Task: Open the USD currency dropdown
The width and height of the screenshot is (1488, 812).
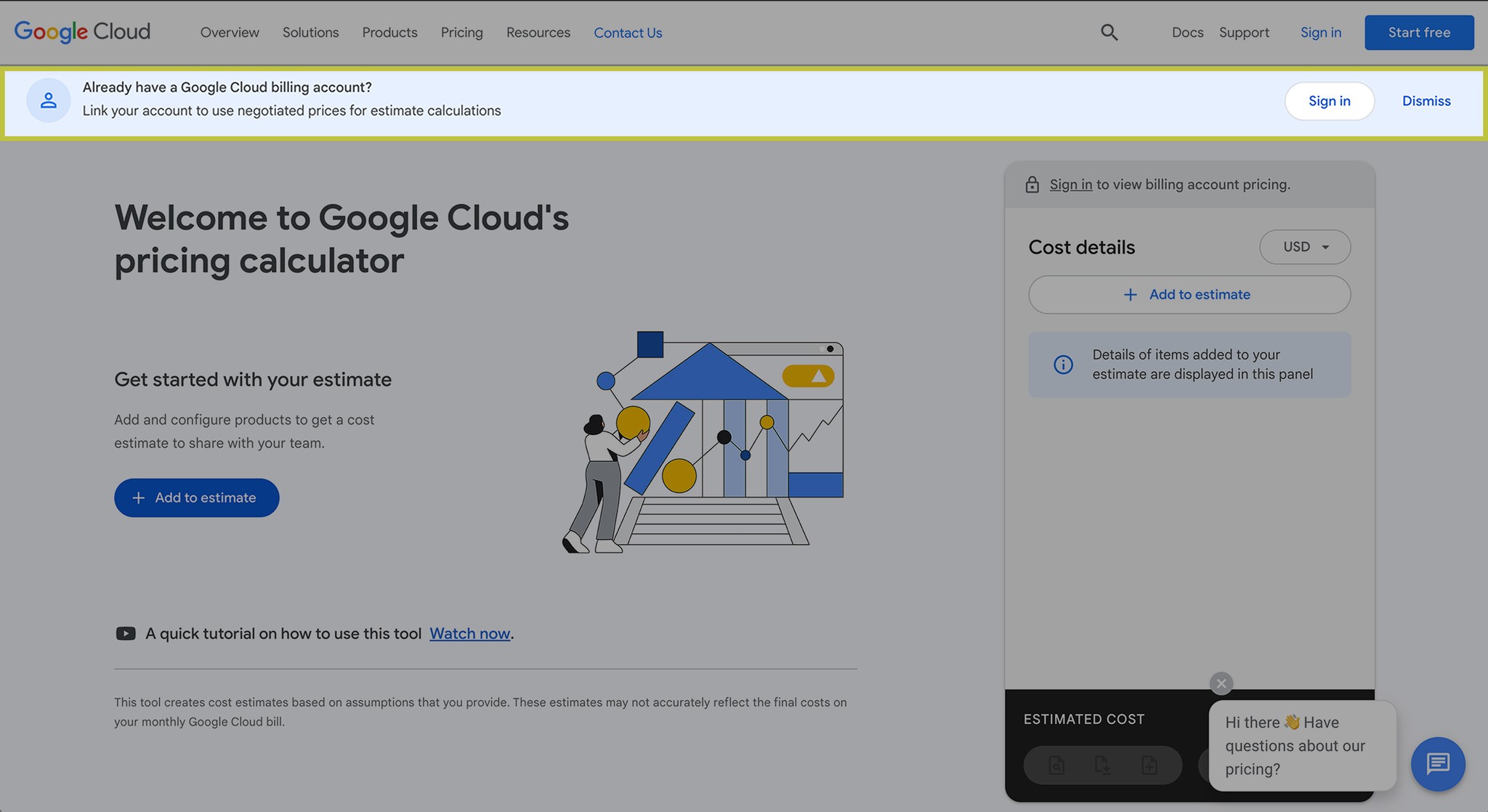Action: coord(1304,247)
